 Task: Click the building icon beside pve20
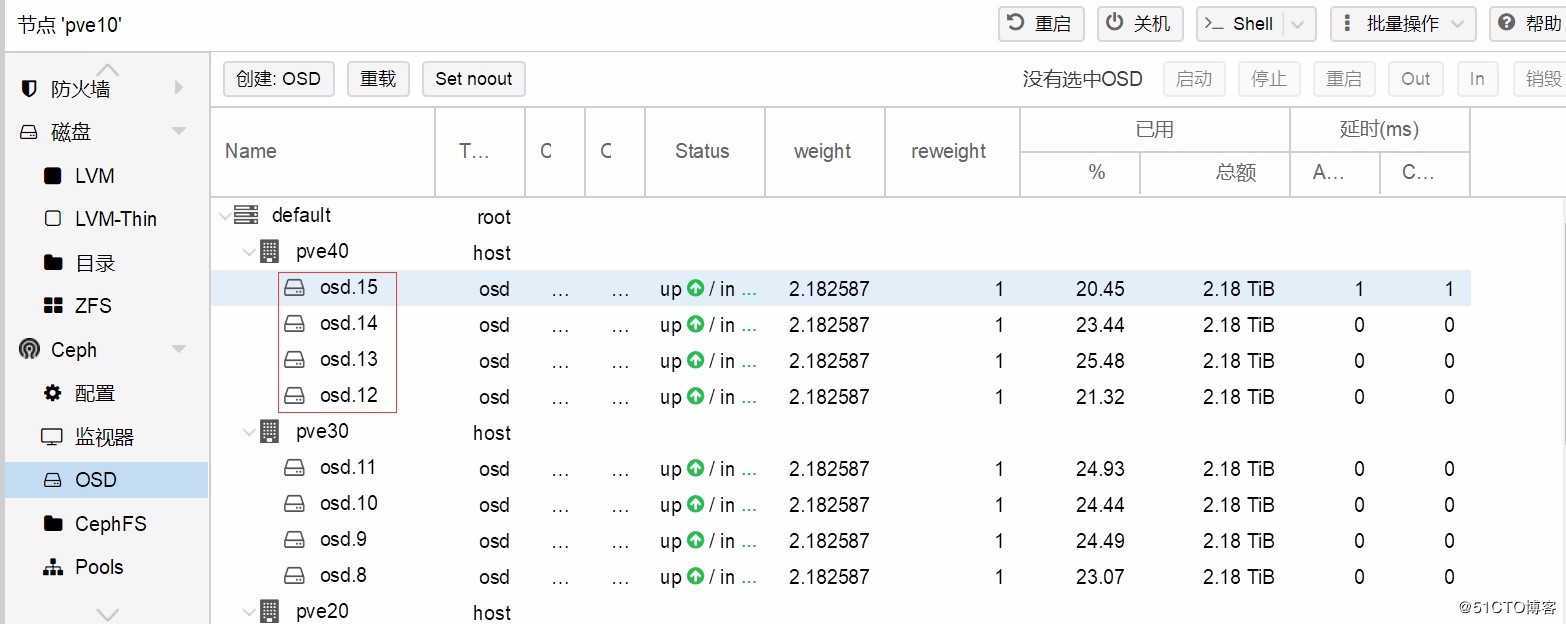(270, 611)
